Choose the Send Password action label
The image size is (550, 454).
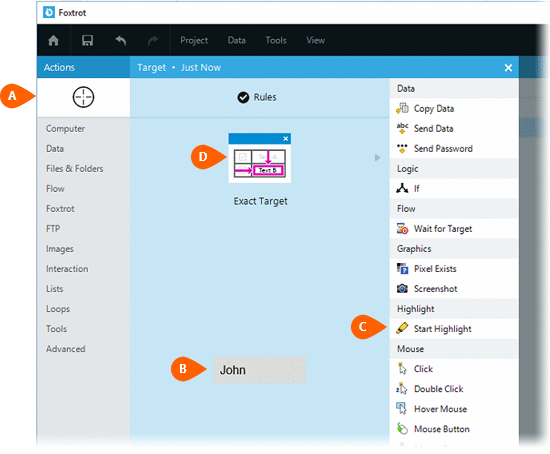click(x=443, y=149)
